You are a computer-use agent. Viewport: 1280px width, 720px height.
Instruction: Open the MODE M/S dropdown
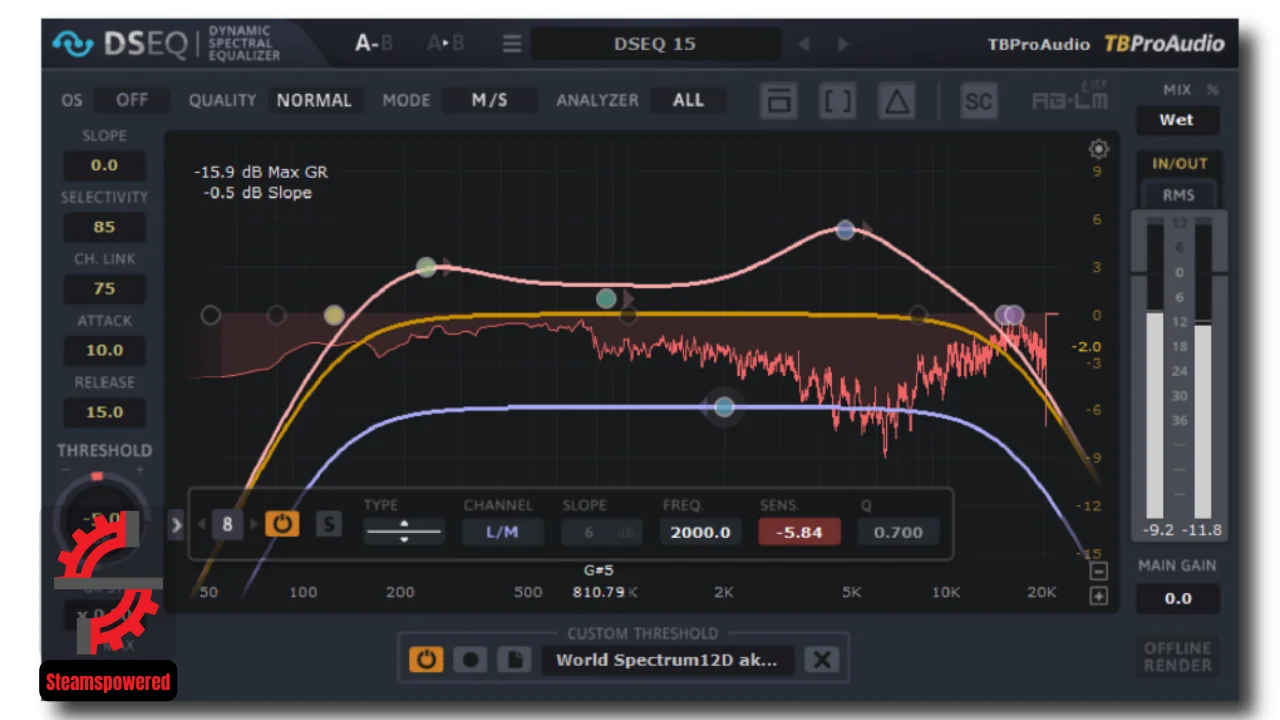pyautogui.click(x=490, y=100)
